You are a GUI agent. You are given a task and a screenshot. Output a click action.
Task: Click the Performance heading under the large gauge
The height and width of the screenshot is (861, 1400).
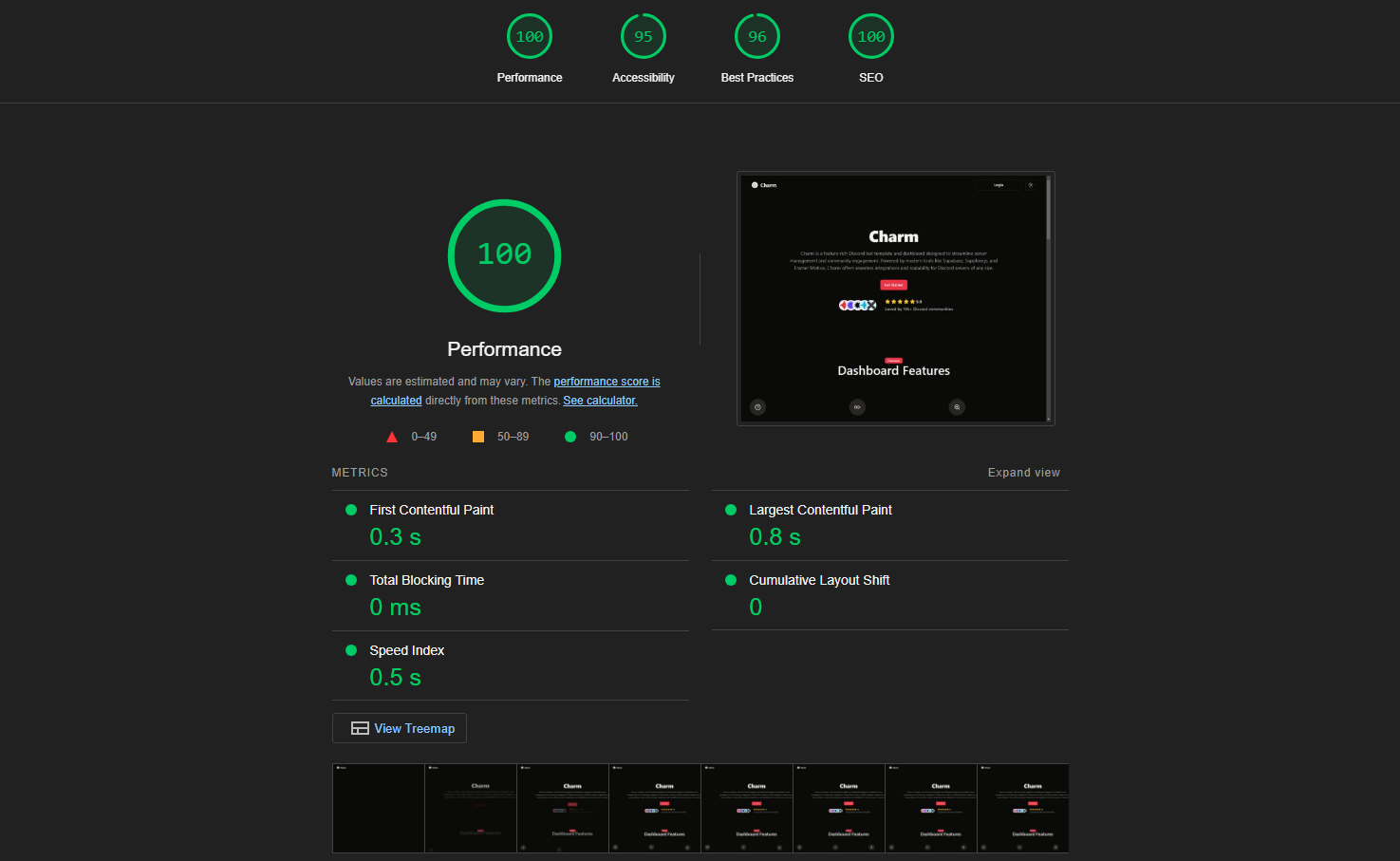tap(504, 349)
